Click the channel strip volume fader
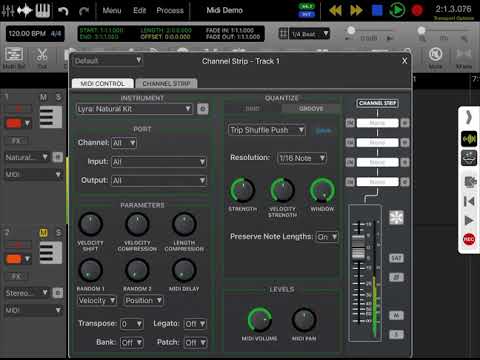Screen dimensions: 480x360 point(358,247)
